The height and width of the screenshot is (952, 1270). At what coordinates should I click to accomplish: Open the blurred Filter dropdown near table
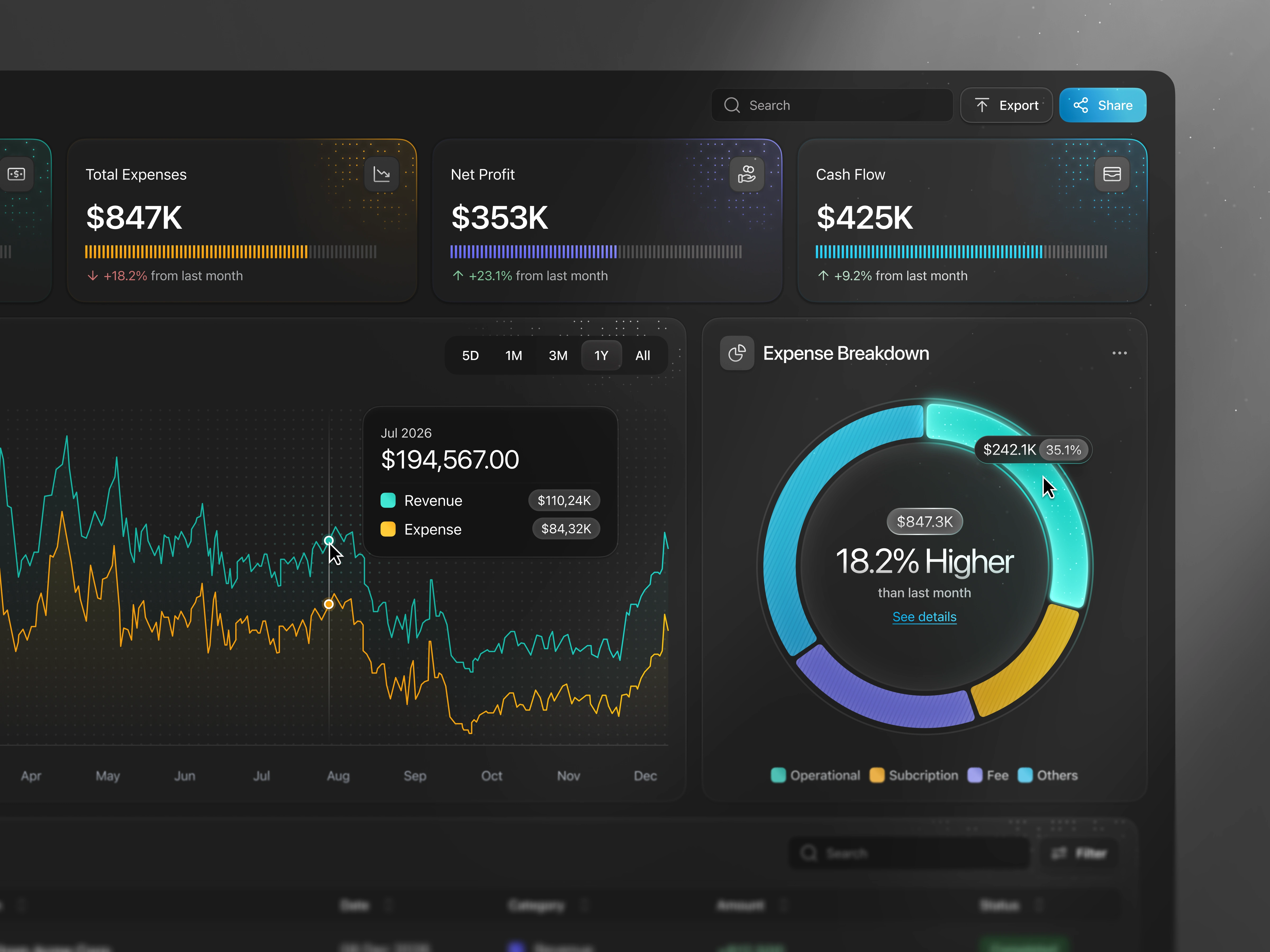(x=1079, y=853)
